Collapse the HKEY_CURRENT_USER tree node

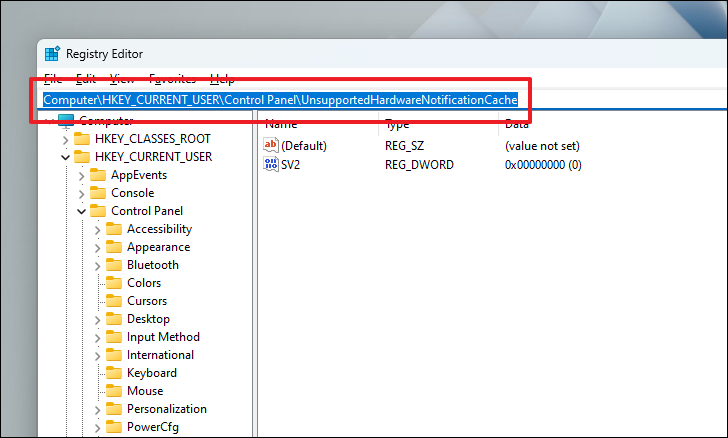pos(65,157)
